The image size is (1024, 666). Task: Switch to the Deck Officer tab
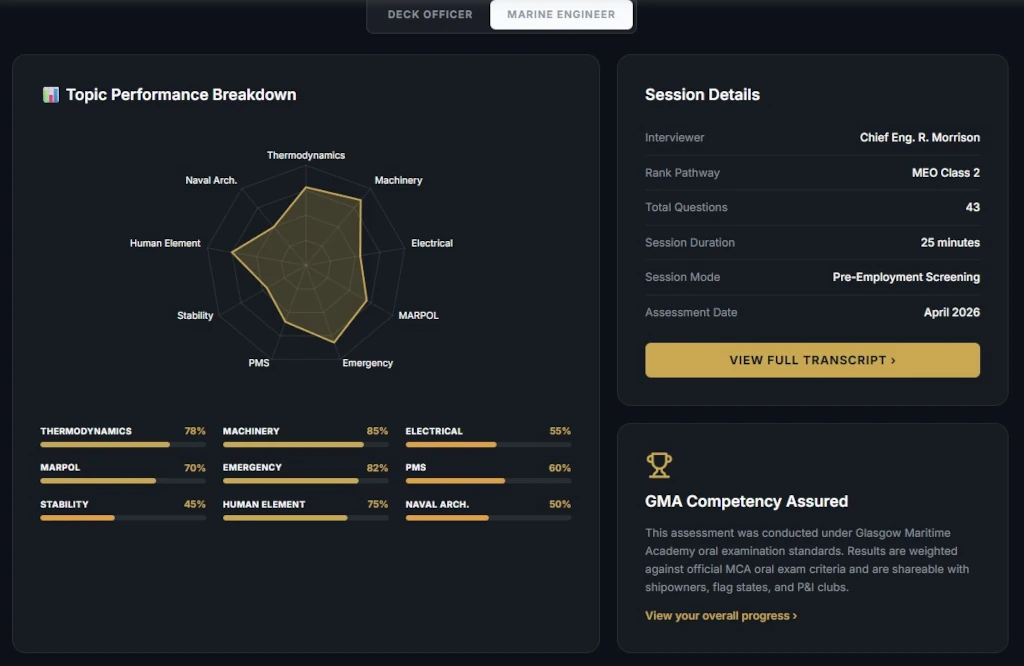tap(430, 14)
